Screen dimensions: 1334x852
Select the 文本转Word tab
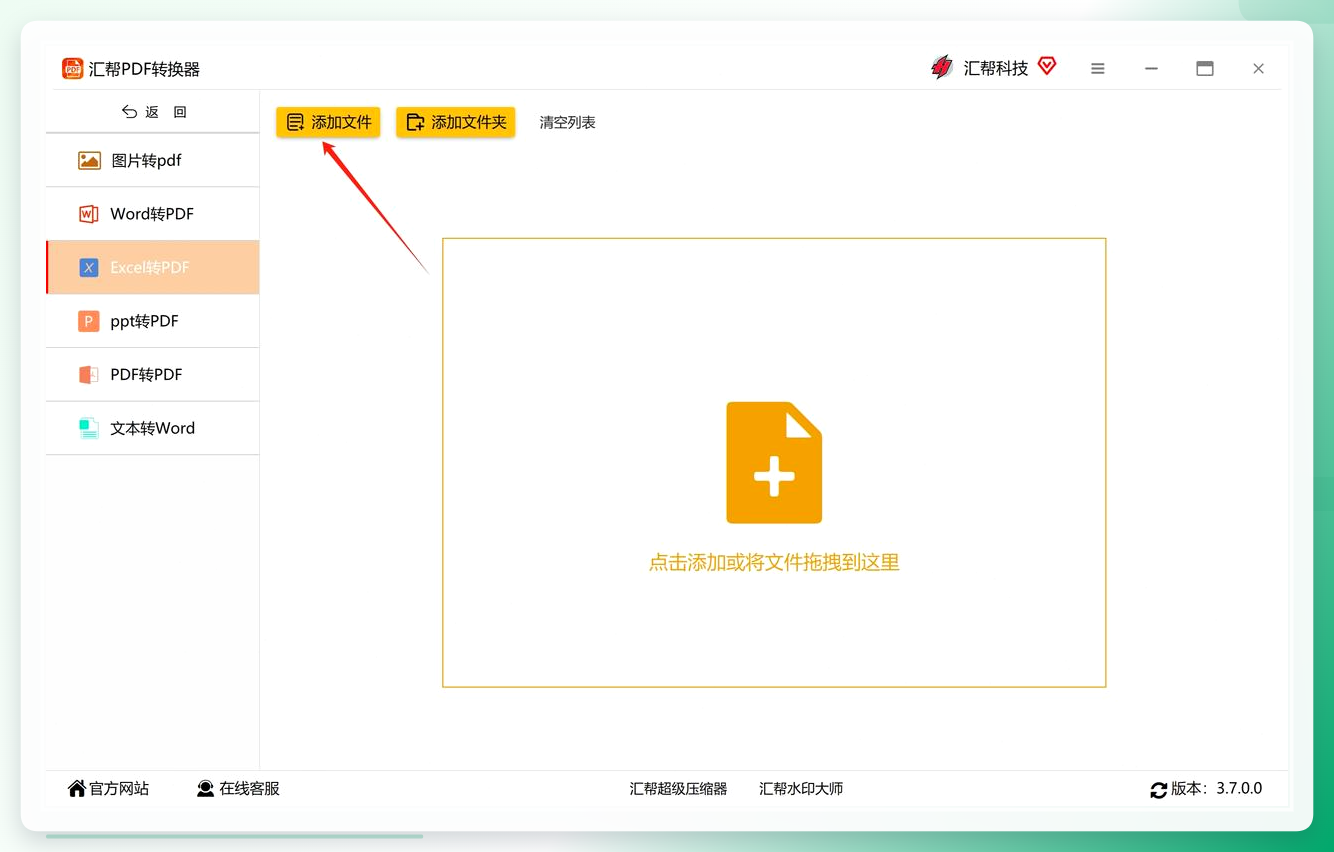tap(153, 428)
